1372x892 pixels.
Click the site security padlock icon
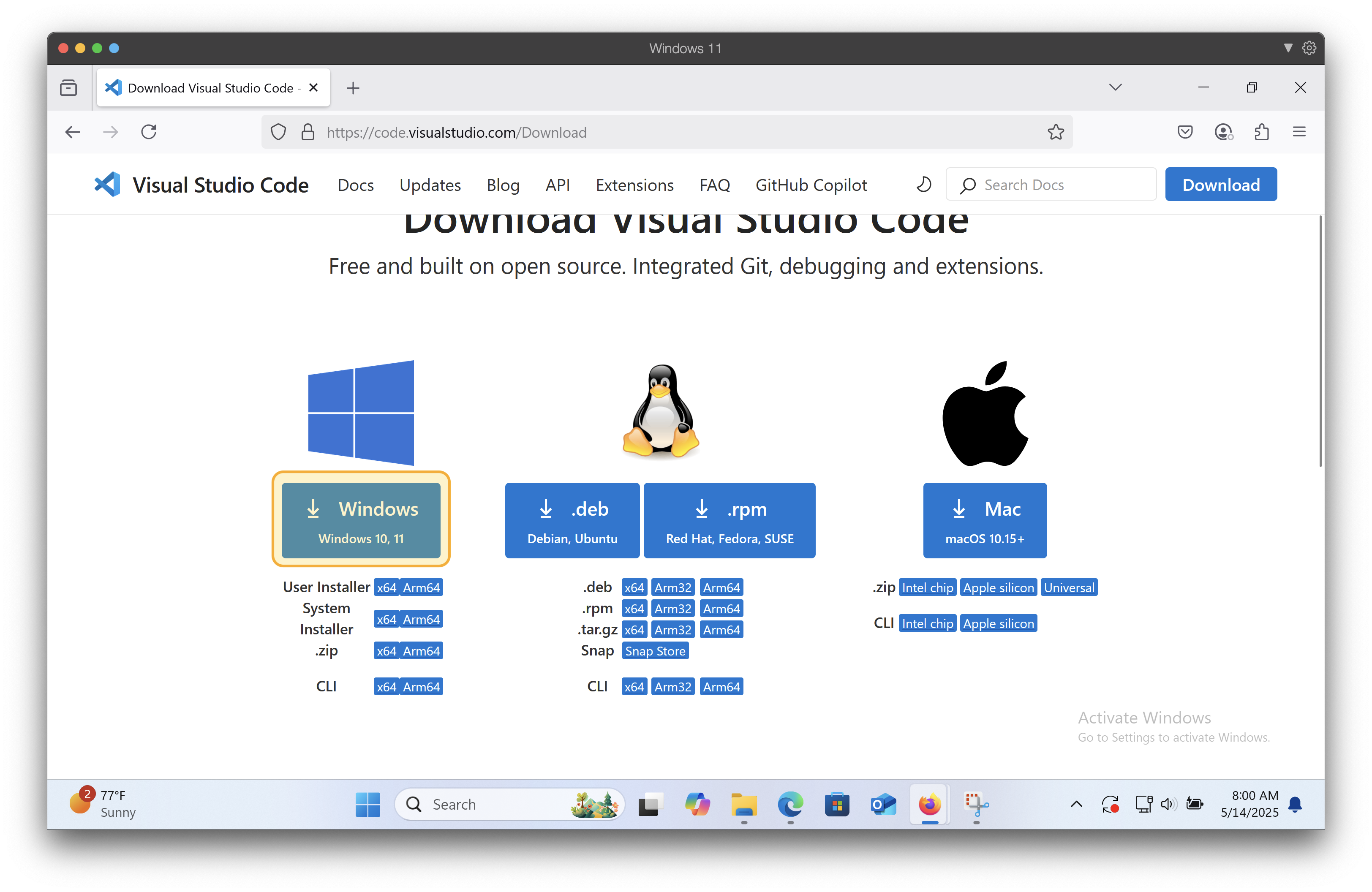tap(308, 132)
